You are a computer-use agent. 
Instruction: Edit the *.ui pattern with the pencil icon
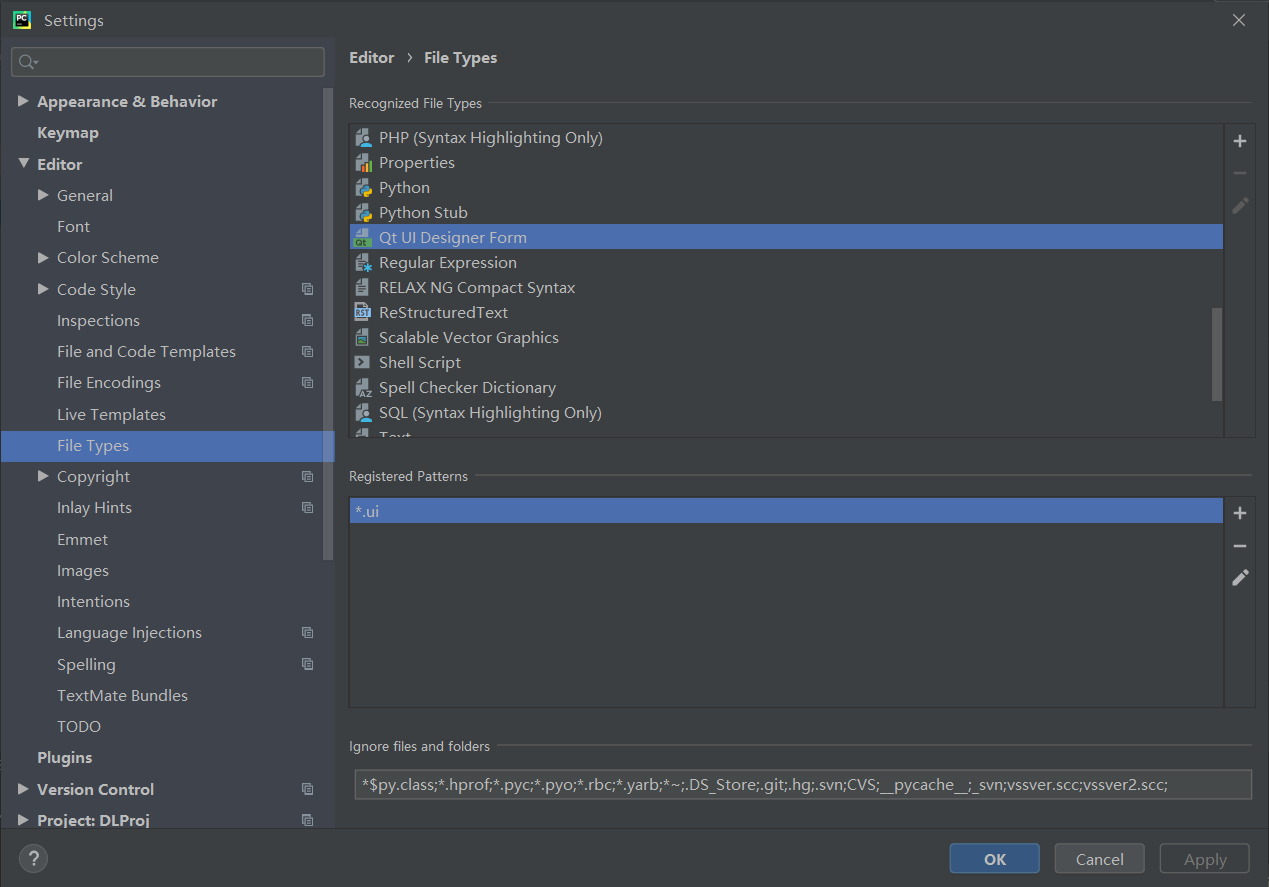1239,578
